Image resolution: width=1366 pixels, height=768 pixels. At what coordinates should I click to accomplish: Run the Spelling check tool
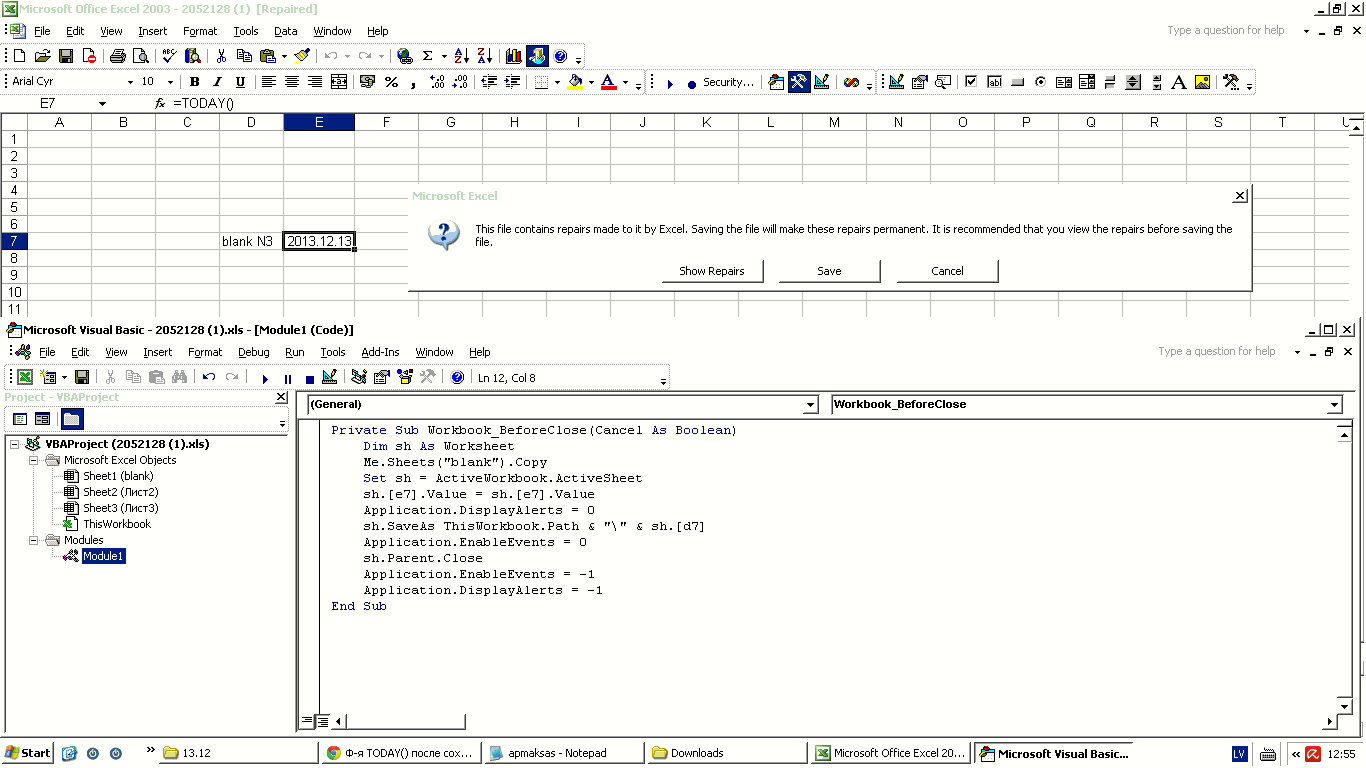[170, 56]
